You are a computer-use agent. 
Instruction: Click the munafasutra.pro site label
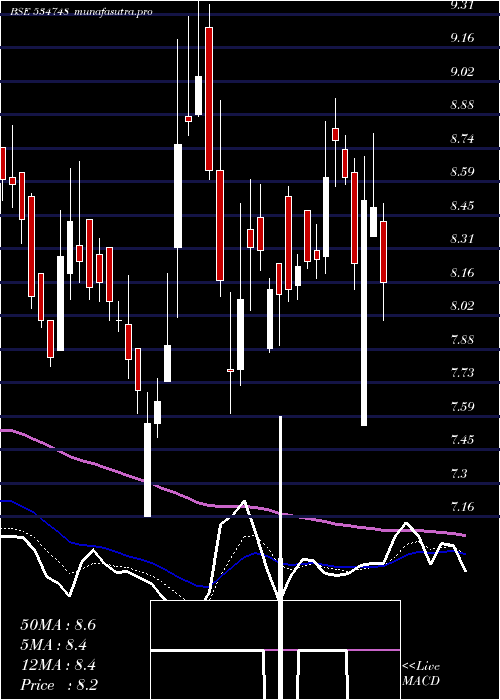(x=114, y=12)
